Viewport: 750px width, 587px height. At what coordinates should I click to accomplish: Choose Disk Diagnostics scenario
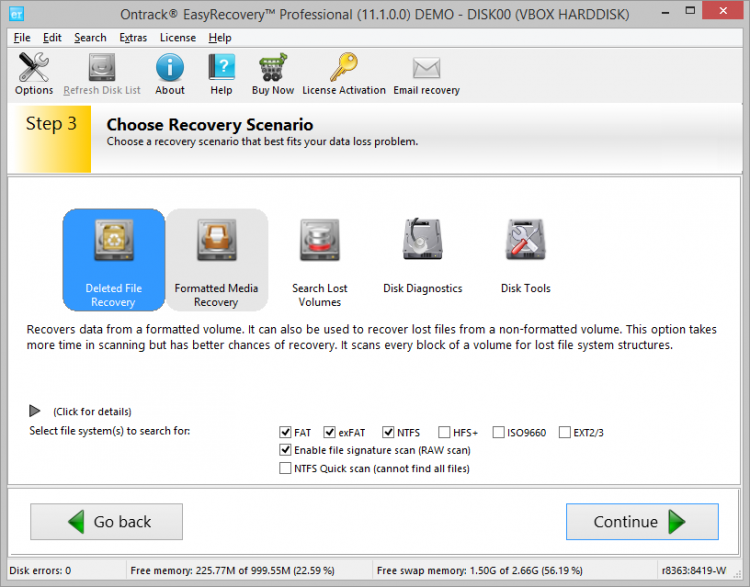pos(422,256)
